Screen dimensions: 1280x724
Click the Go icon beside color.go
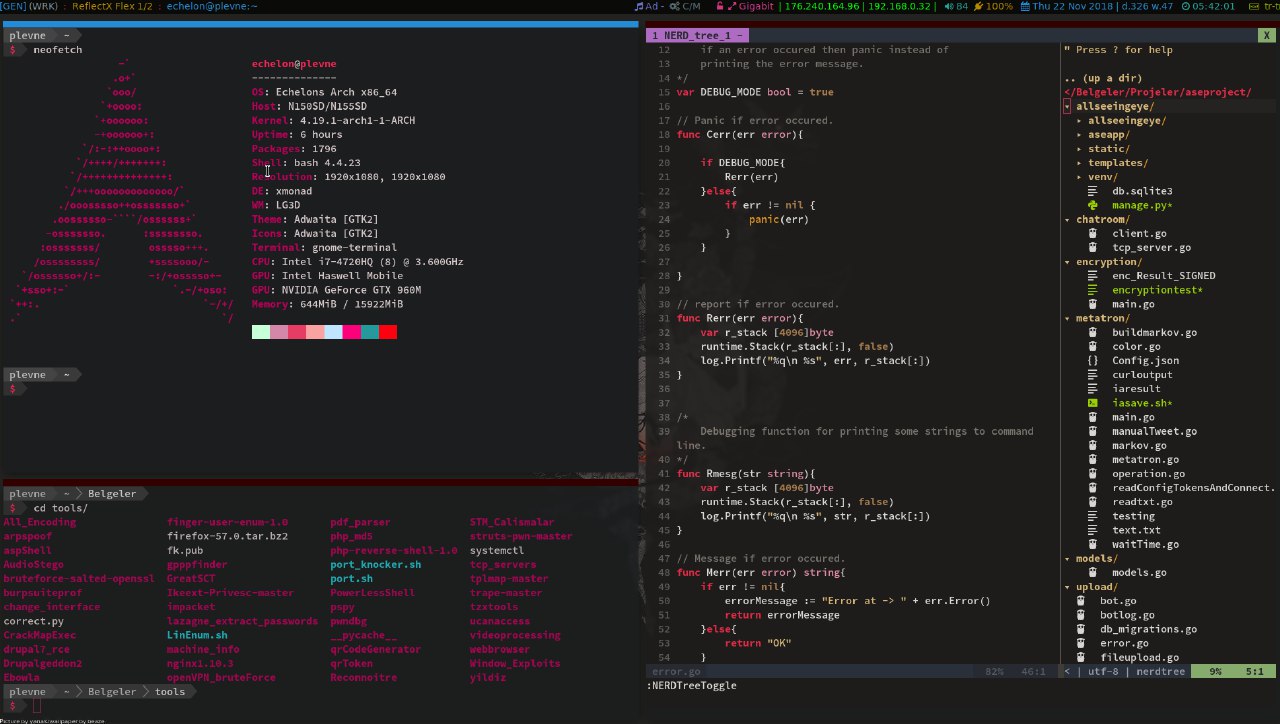(x=1093, y=346)
